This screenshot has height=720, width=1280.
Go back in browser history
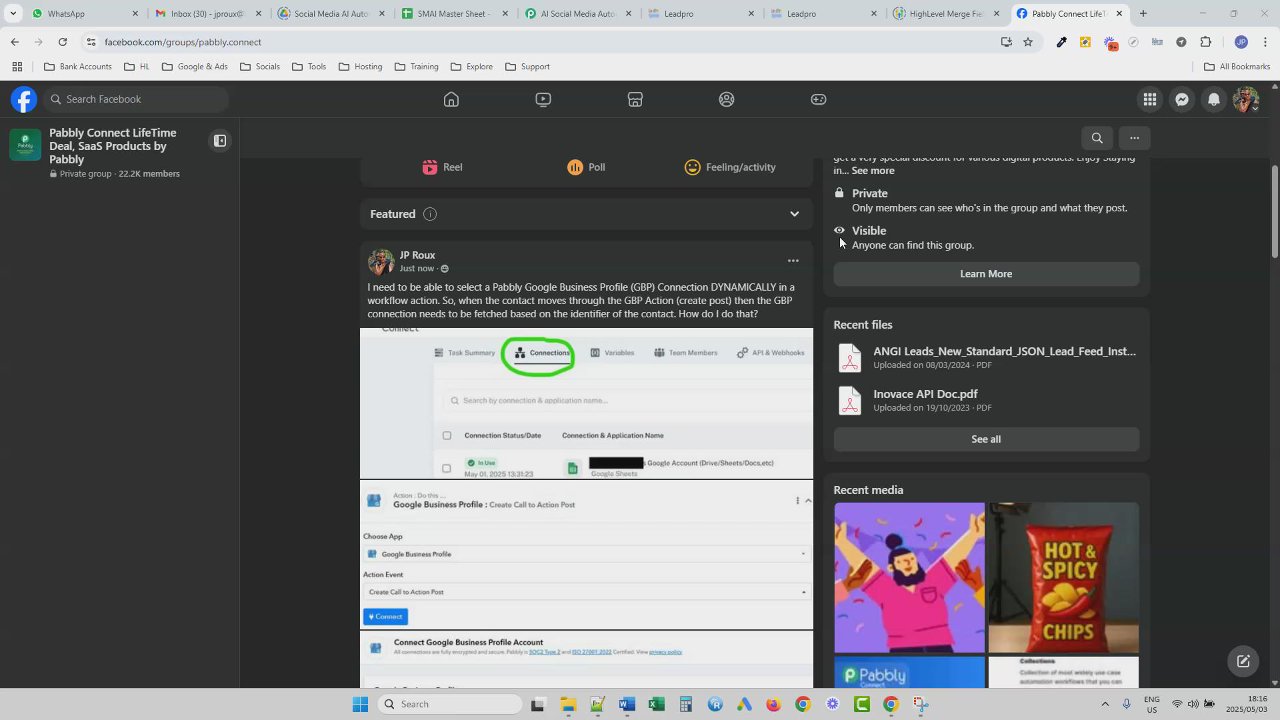[x=14, y=42]
